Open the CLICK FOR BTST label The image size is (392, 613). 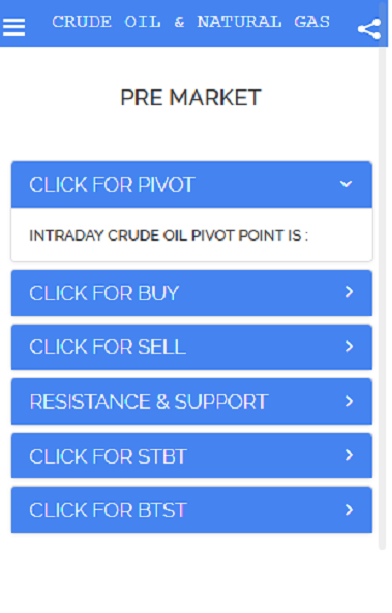tap(108, 510)
